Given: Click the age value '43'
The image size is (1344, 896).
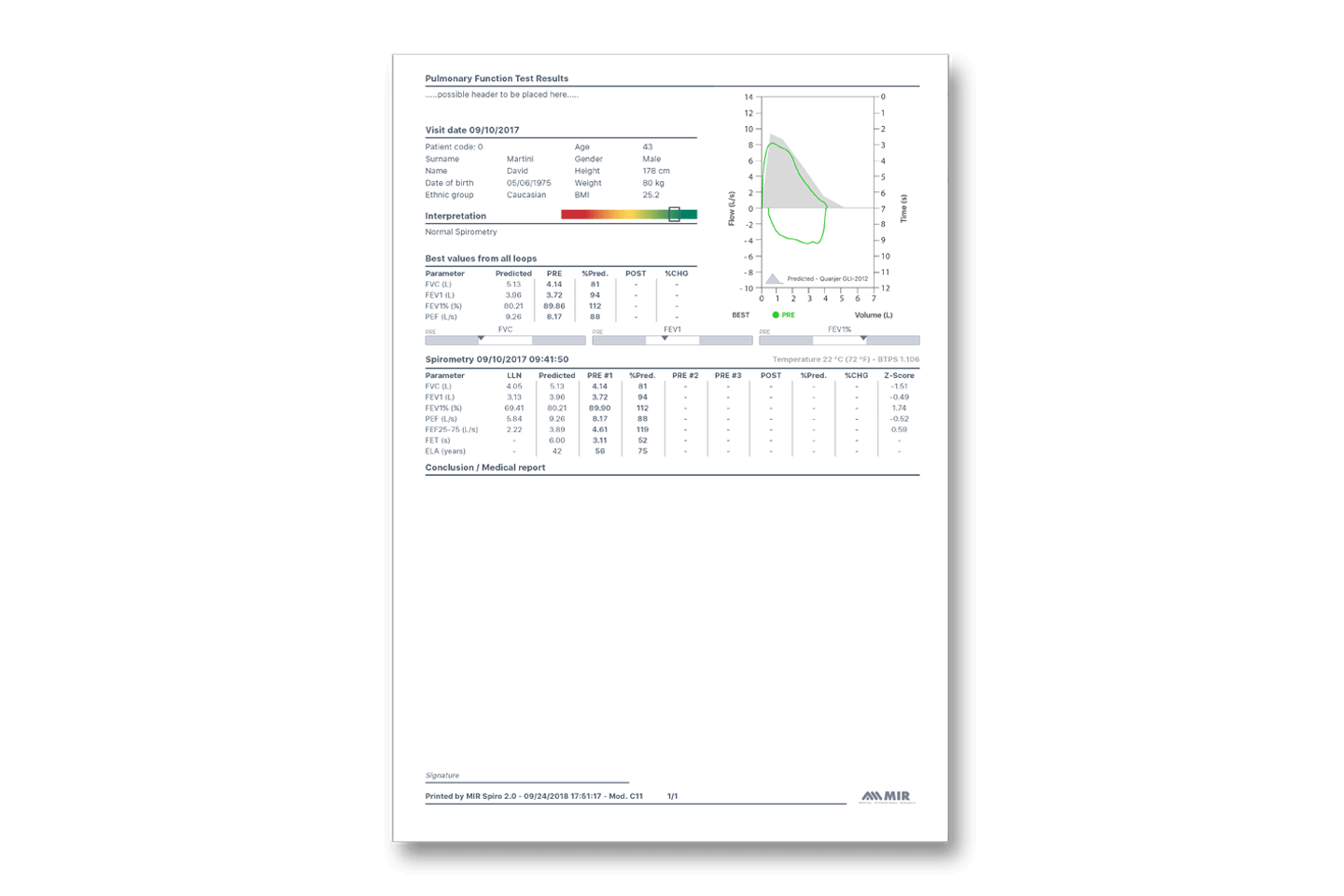Looking at the screenshot, I should pyautogui.click(x=648, y=147).
